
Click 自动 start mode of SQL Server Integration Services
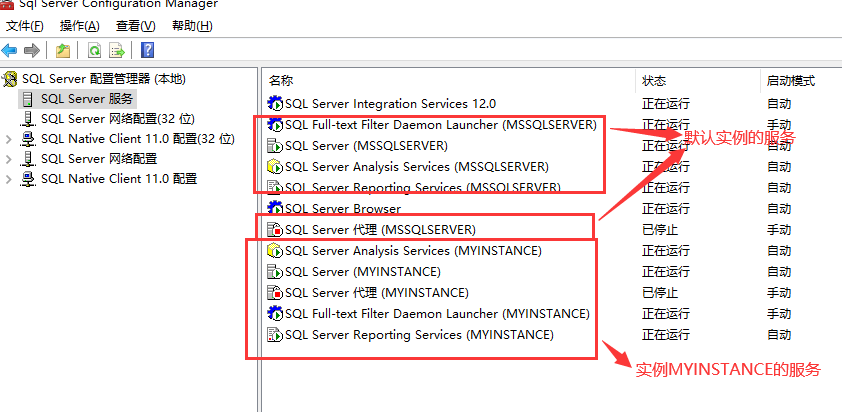(x=779, y=103)
